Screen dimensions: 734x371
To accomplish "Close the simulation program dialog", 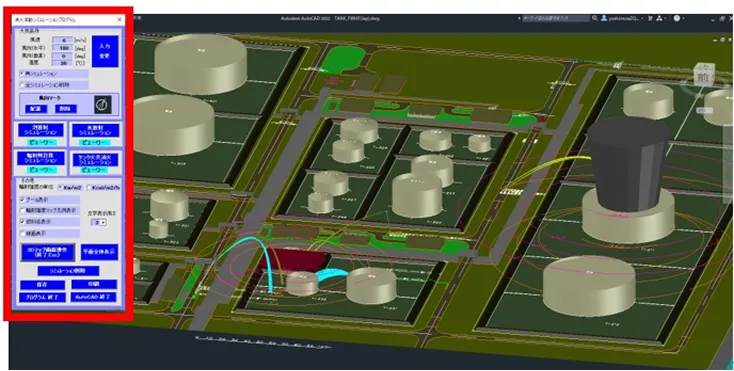I will [119, 20].
